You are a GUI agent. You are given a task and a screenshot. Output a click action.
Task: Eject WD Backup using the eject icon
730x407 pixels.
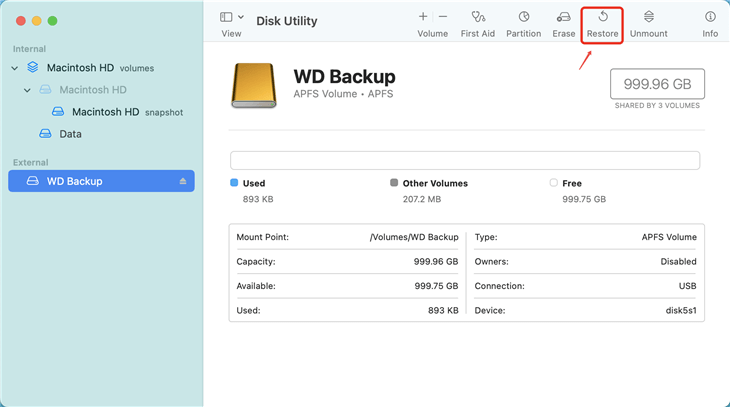(x=183, y=181)
